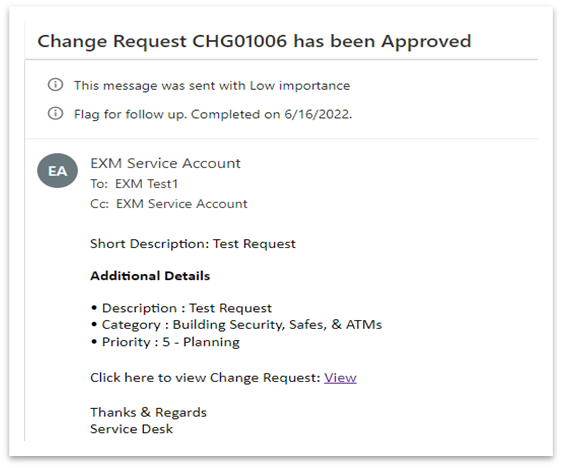Click the Additional Details heading
This screenshot has width=562, height=468.
coord(150,276)
